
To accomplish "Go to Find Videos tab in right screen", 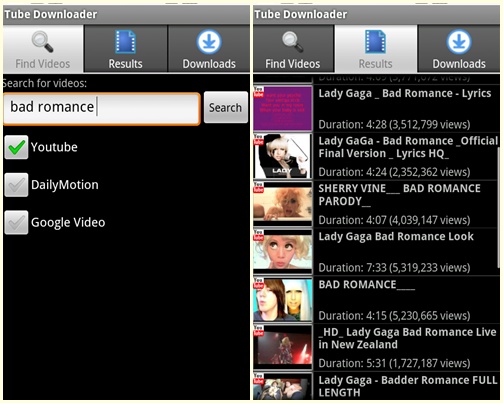I will point(293,49).
